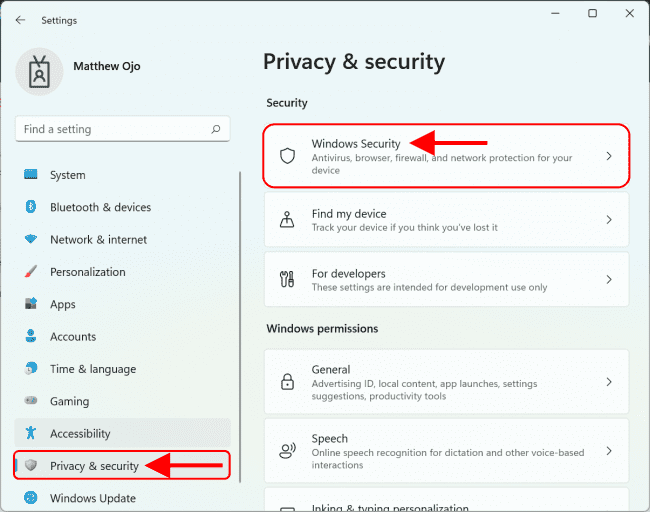Expand the General permissions chevron
Image resolution: width=650 pixels, height=512 pixels.
(608, 382)
